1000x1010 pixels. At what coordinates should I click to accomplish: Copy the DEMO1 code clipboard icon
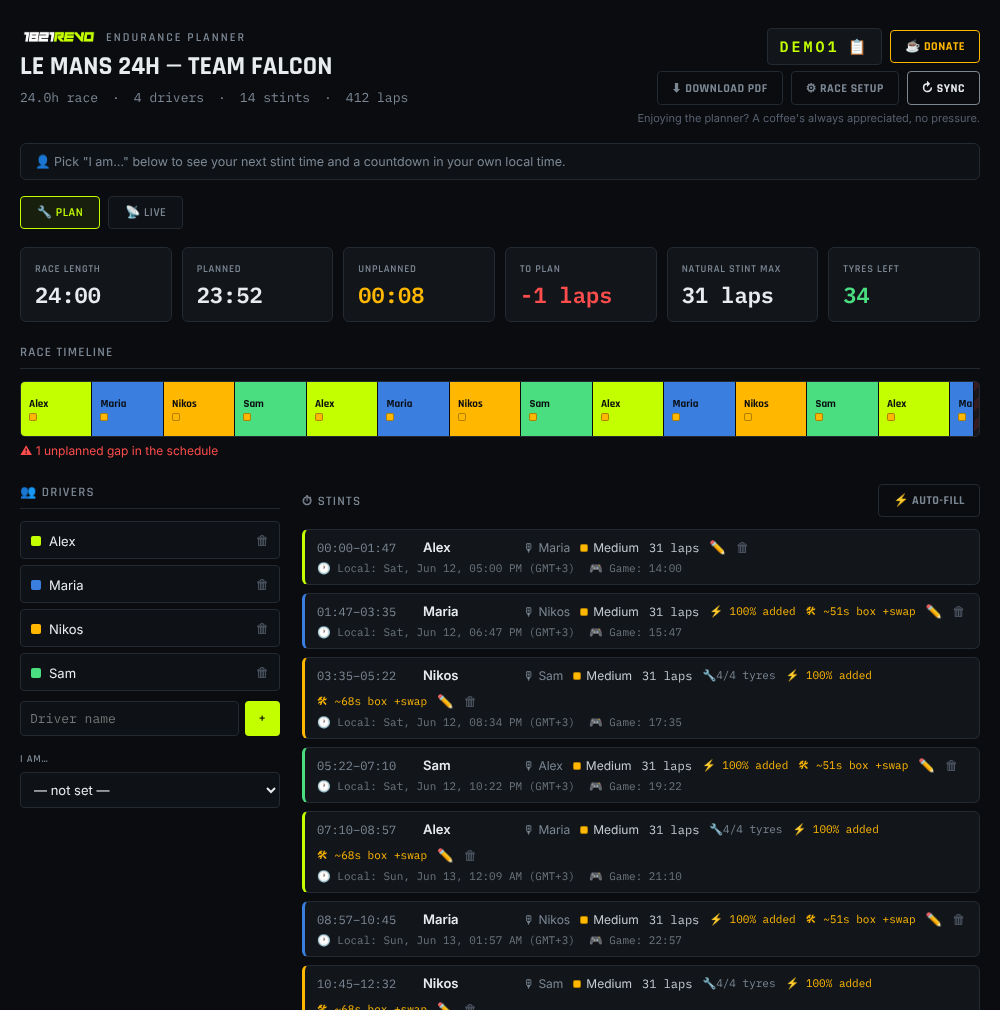[x=856, y=47]
